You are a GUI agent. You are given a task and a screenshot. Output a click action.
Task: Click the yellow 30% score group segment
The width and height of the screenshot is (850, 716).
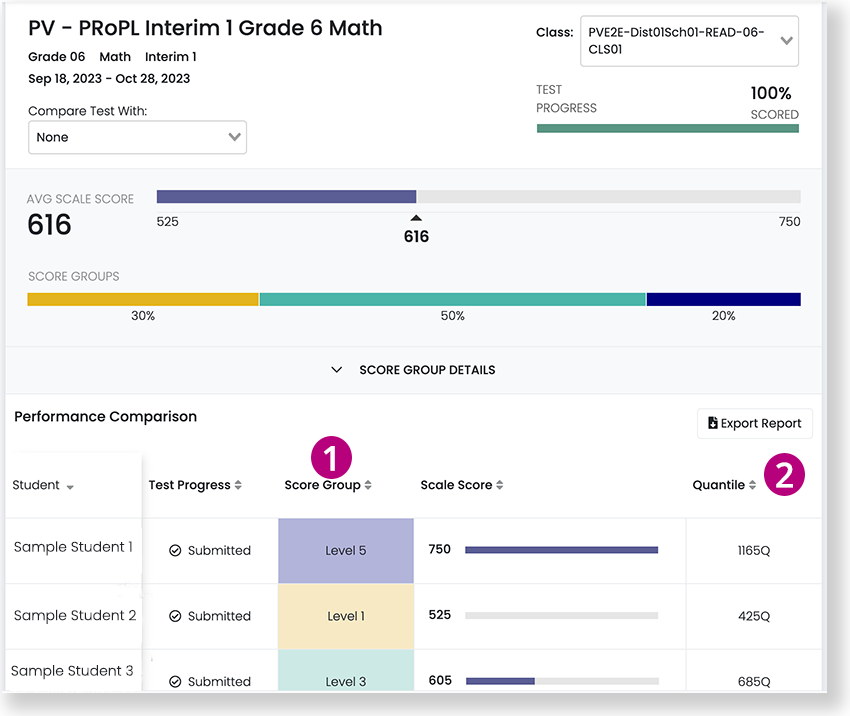143,299
